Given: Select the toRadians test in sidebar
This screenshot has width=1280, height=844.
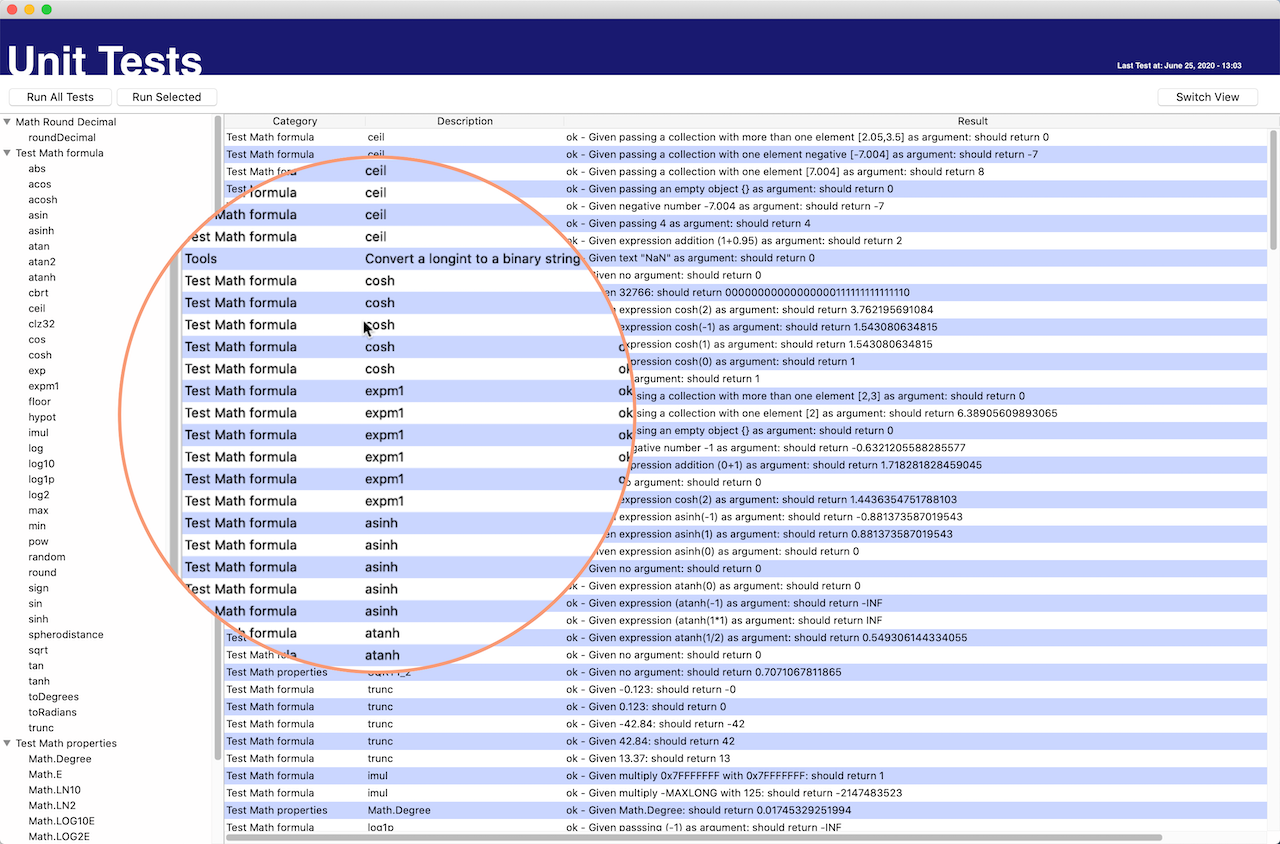Looking at the screenshot, I should (53, 712).
